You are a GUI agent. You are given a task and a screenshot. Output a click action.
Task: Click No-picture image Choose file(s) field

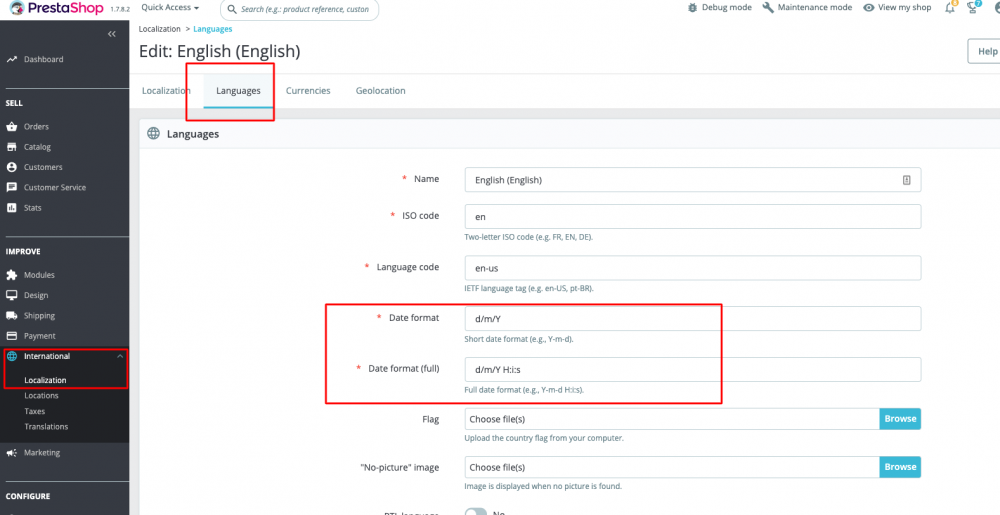[672, 467]
